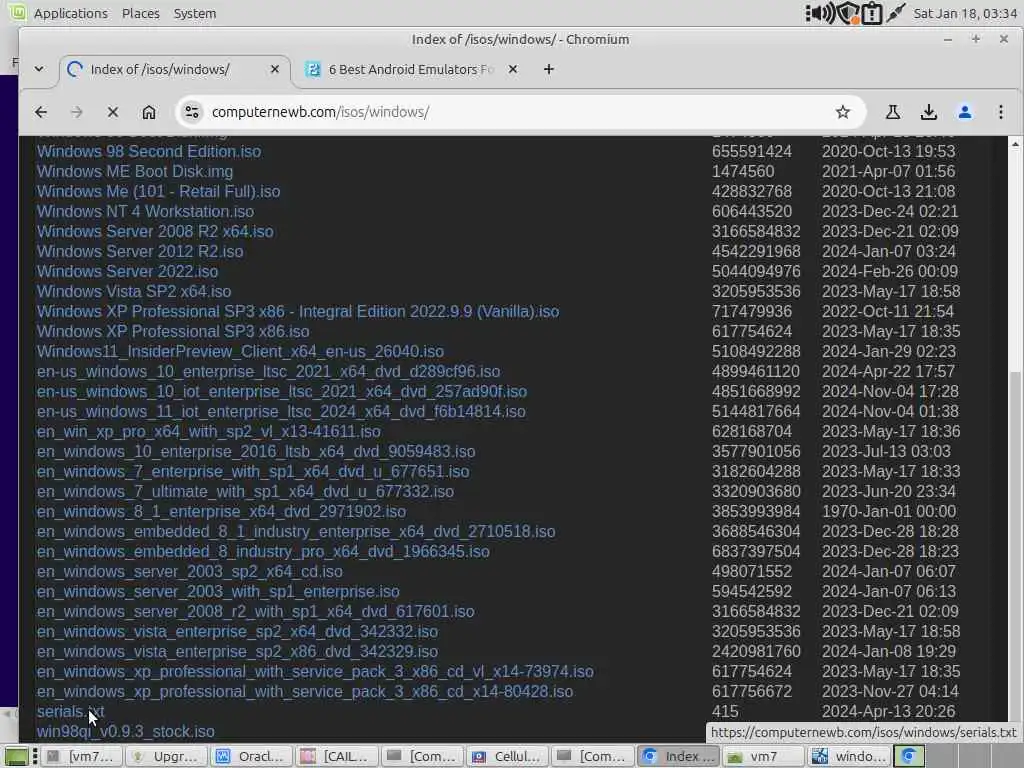1024x768 pixels.
Task: Click the address bar URL
Action: (320, 112)
